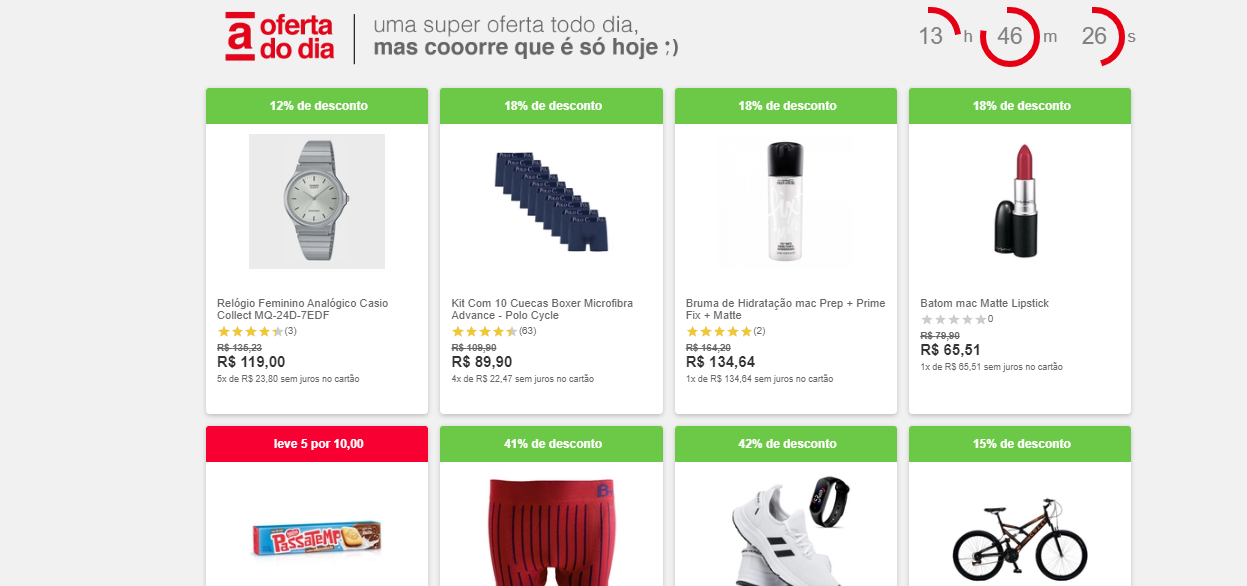Open the MAC Prep + Prime bottle image
1247x586 pixels.
pyautogui.click(x=785, y=201)
